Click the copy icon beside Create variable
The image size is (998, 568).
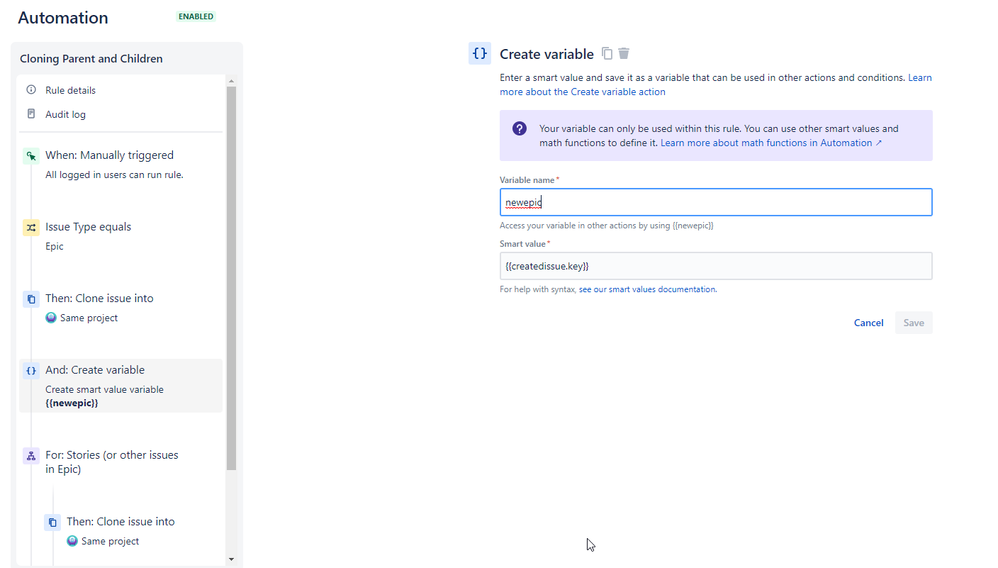point(607,53)
